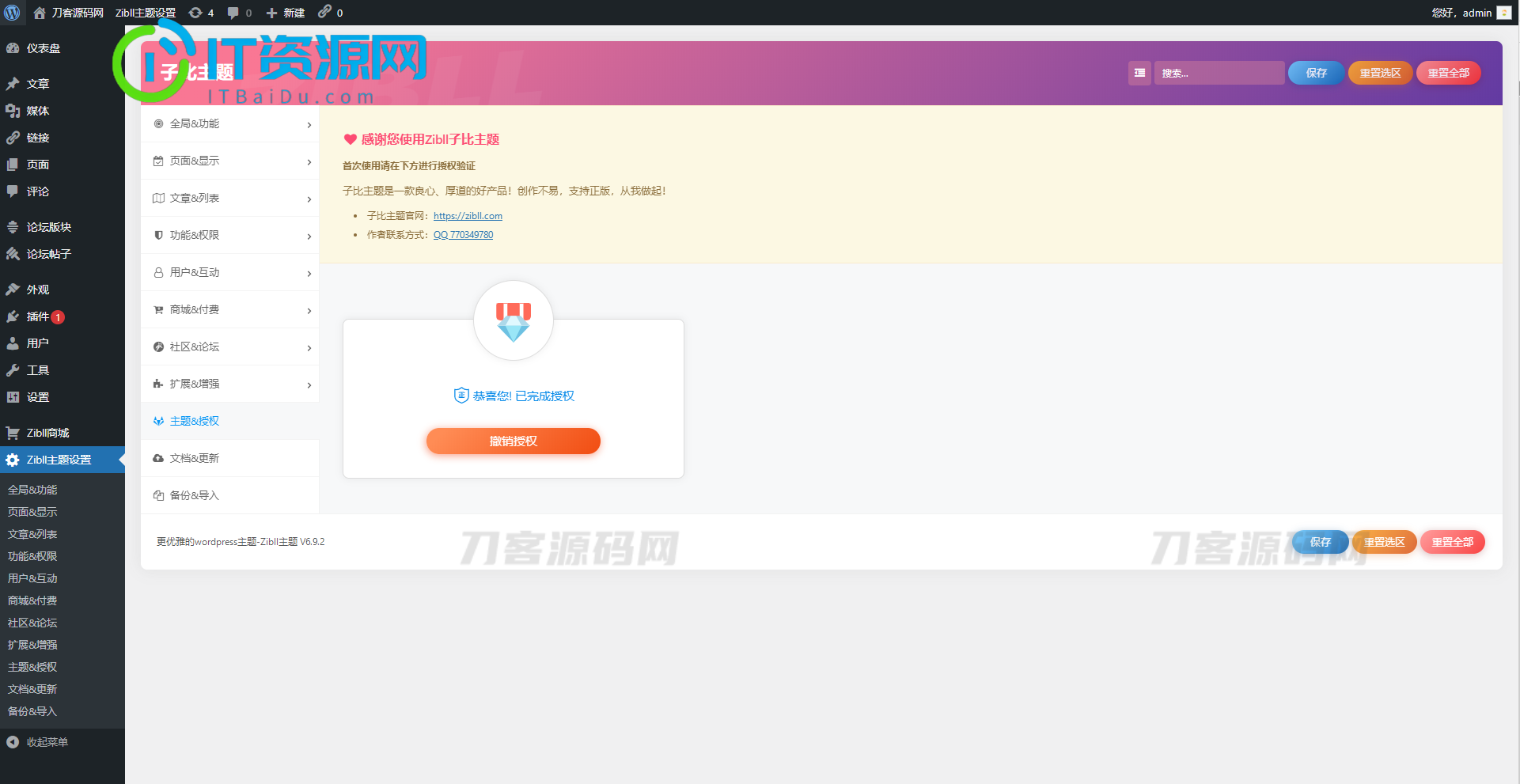Click the pin icon next to 文章
This screenshot has width=1520, height=784.
click(x=13, y=84)
